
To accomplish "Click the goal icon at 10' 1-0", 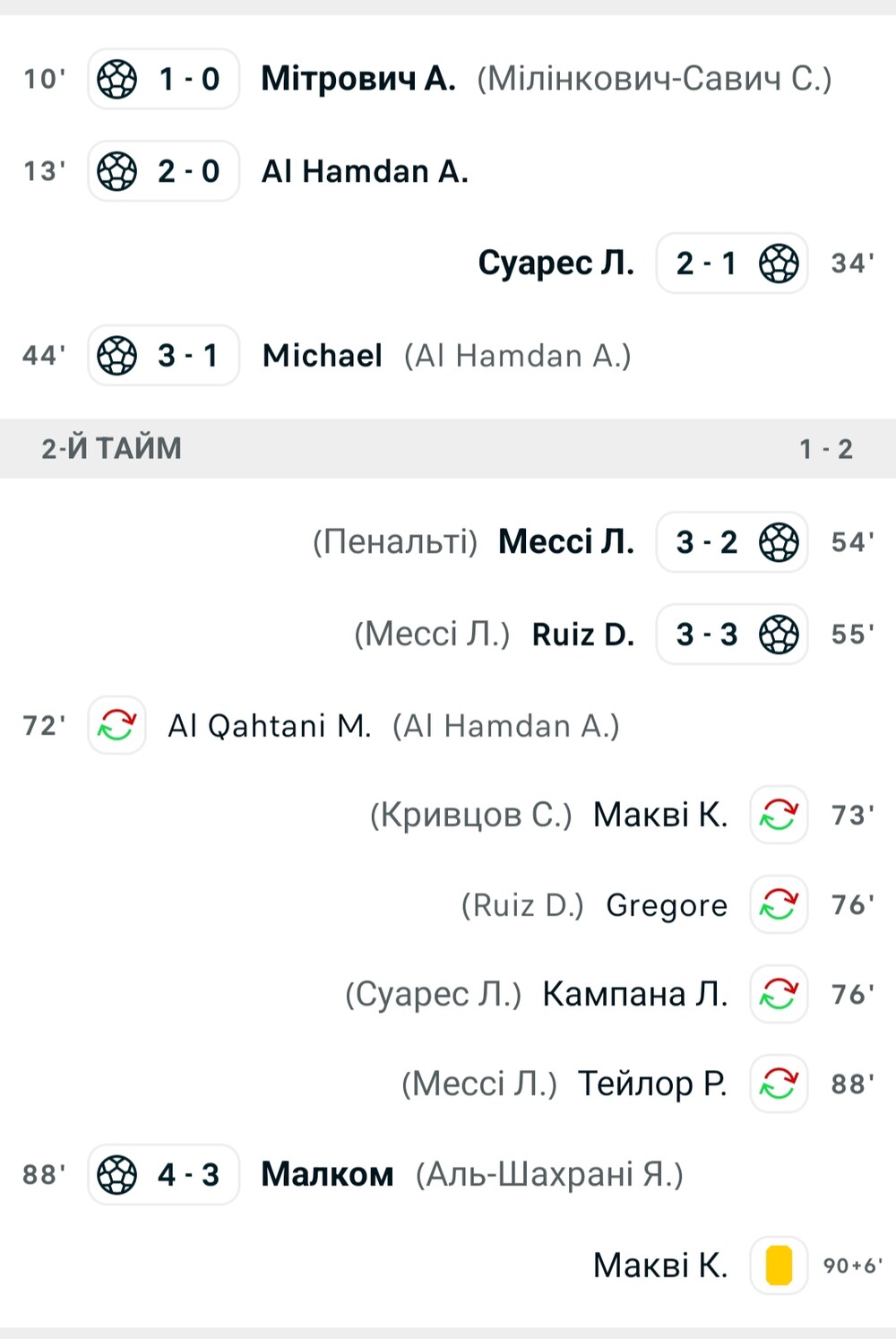I will [117, 79].
